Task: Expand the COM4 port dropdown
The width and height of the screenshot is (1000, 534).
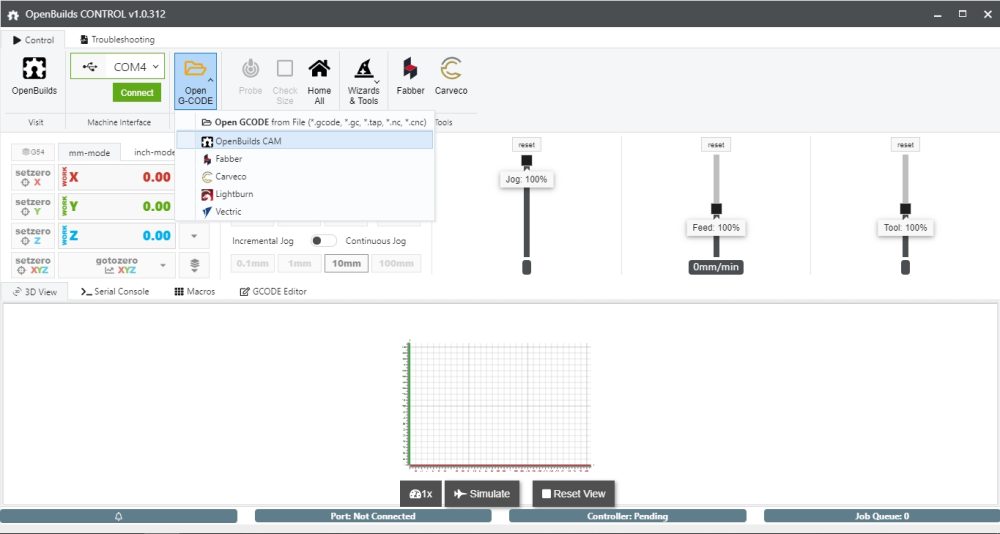Action: coord(157,67)
